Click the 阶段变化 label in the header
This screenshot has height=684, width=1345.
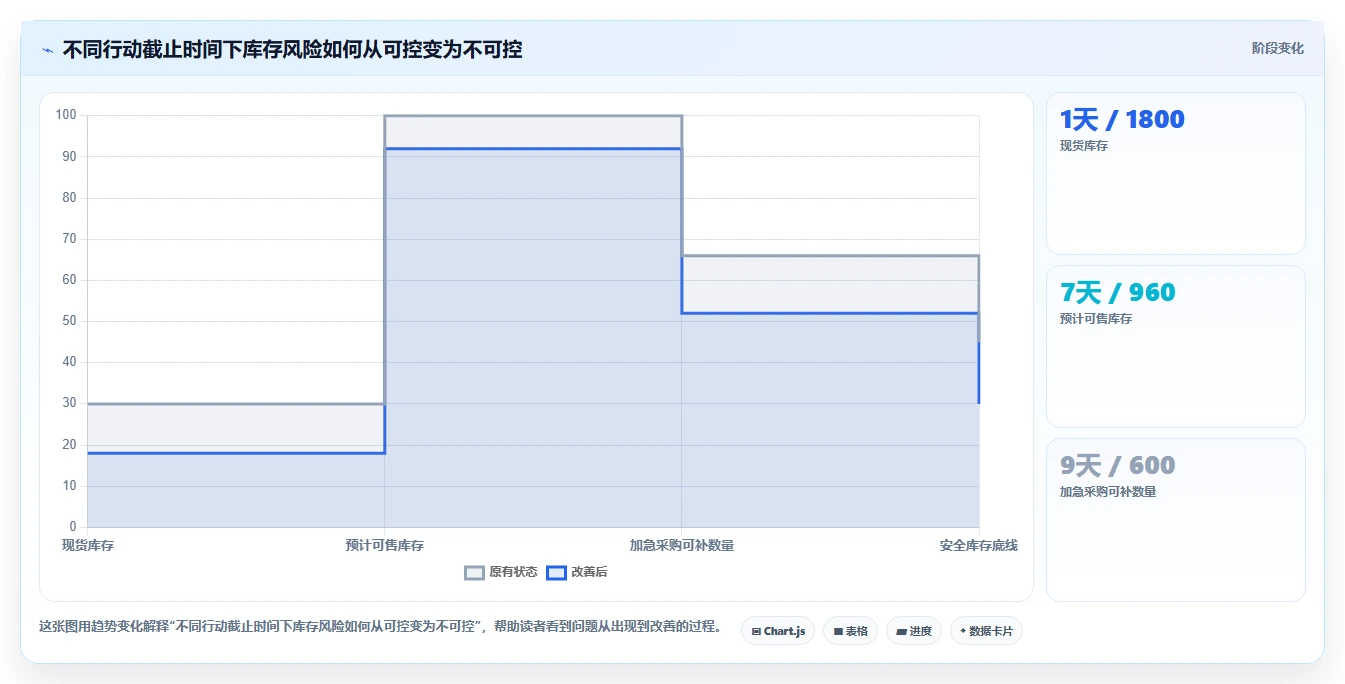(1277, 48)
